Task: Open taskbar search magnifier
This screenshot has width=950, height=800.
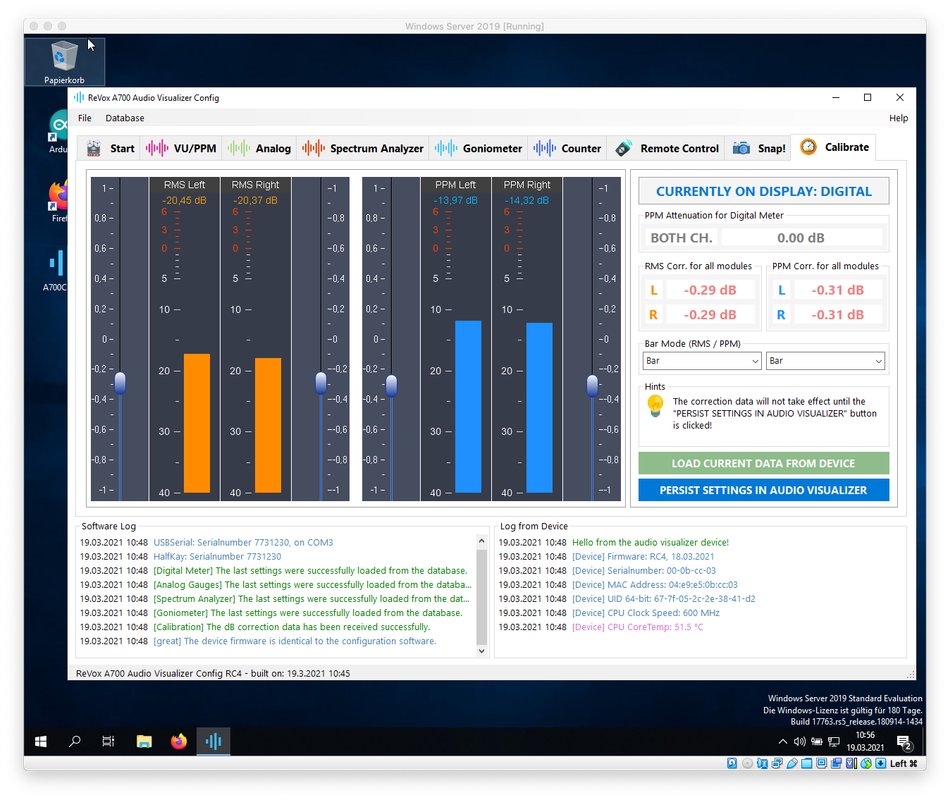Action: (x=75, y=741)
